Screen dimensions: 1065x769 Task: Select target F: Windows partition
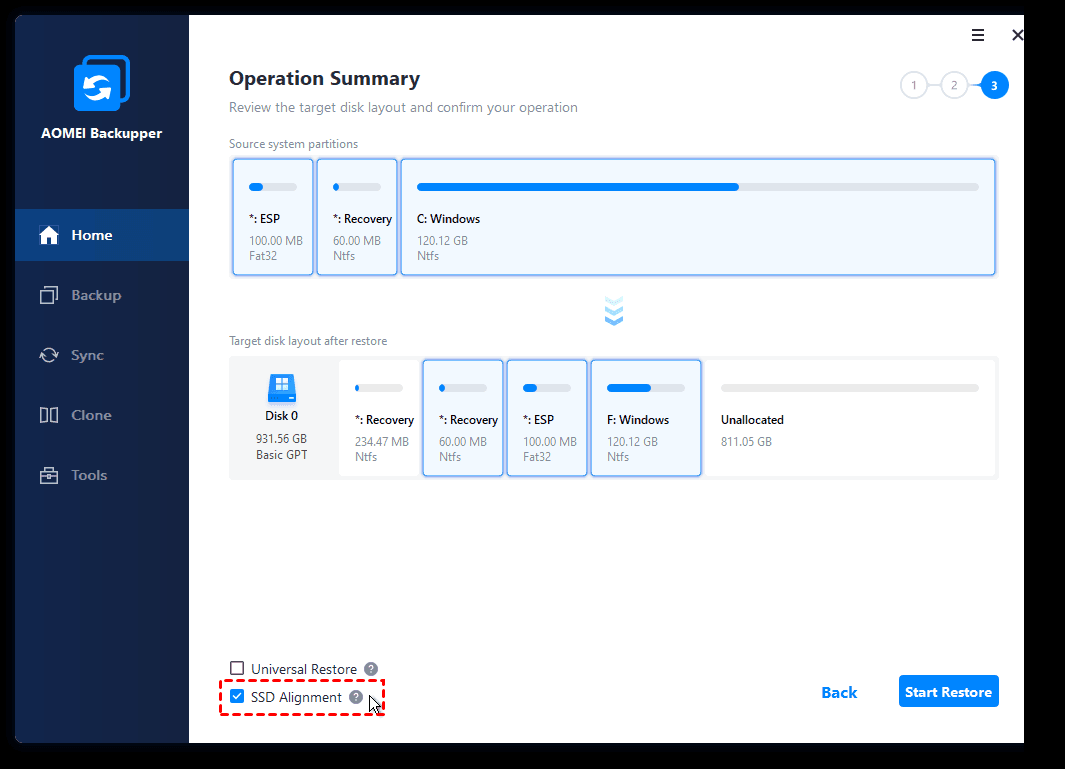[x=646, y=418]
